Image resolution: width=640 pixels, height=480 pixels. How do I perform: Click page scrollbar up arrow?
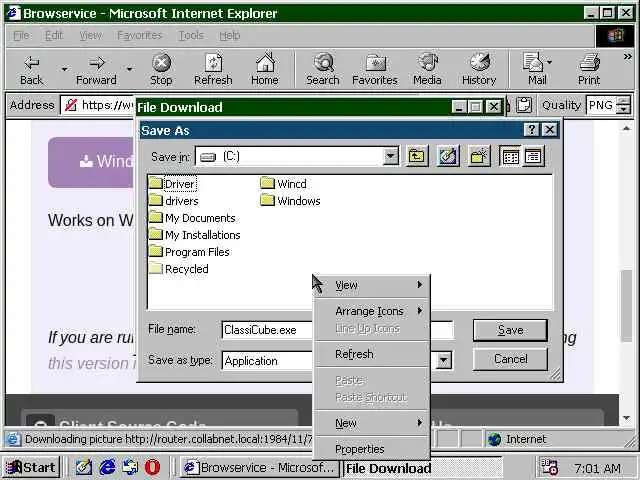pos(627,129)
